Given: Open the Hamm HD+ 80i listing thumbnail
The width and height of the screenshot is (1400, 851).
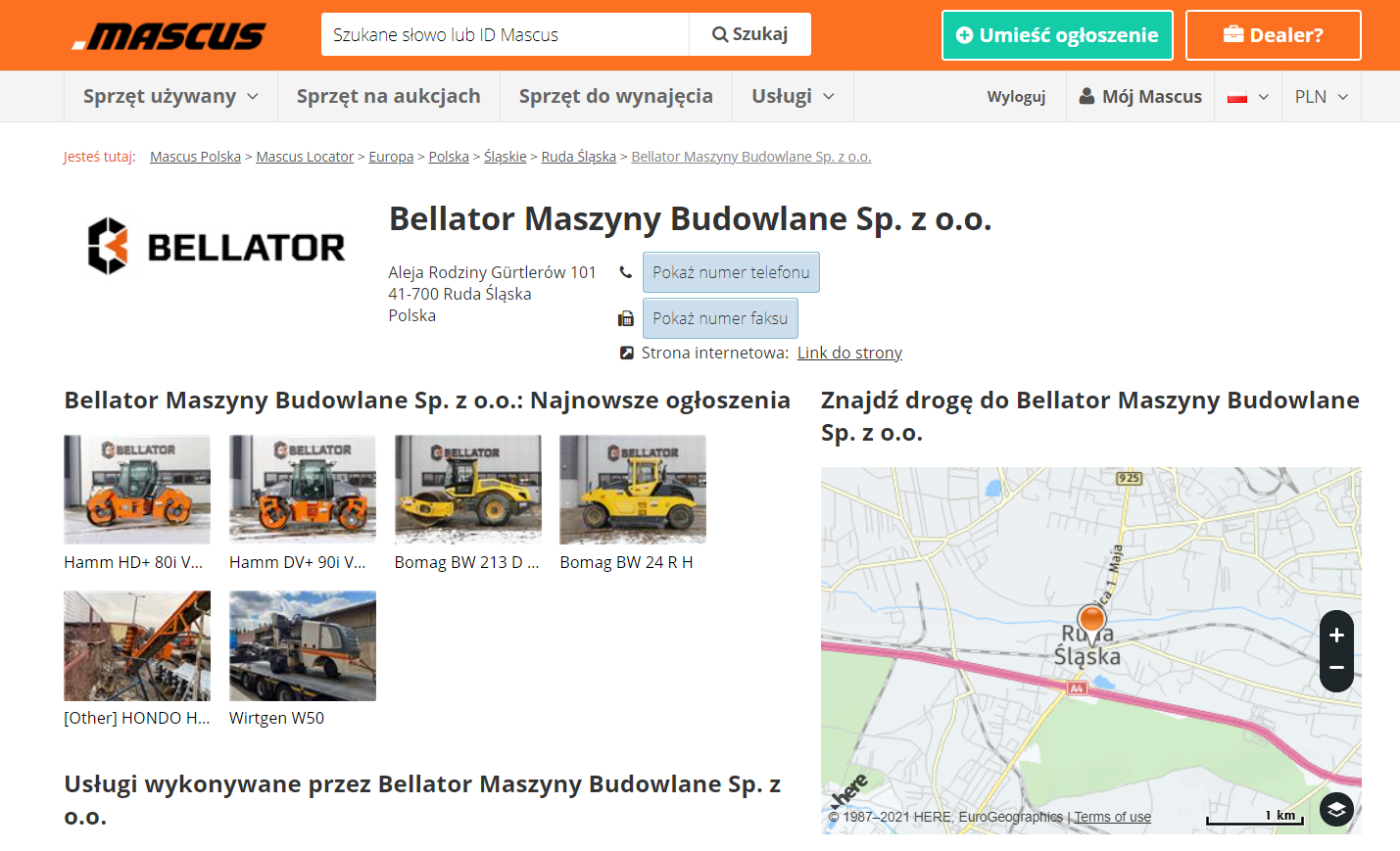Looking at the screenshot, I should click(137, 490).
